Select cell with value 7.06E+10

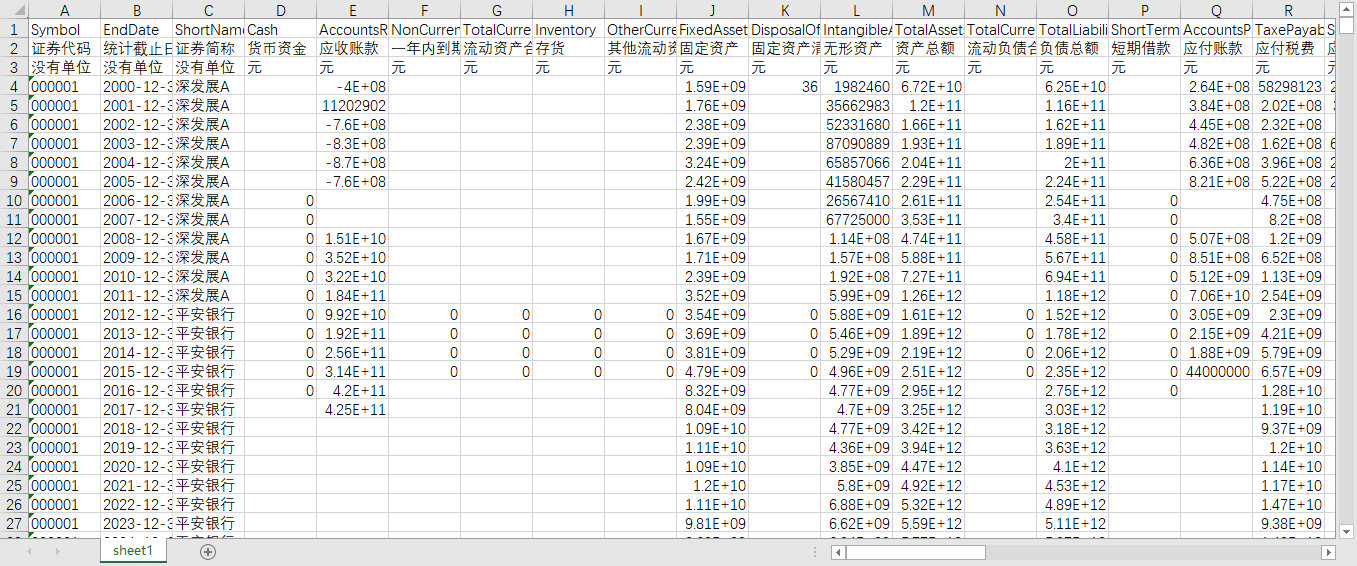pos(1216,296)
